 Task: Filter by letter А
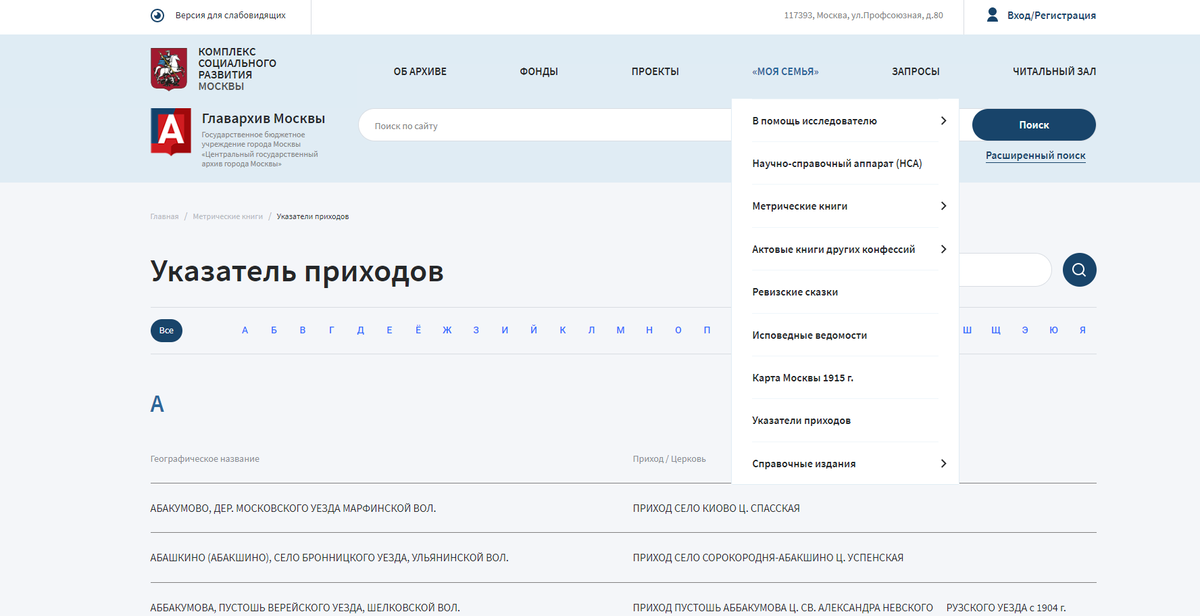pyautogui.click(x=245, y=330)
